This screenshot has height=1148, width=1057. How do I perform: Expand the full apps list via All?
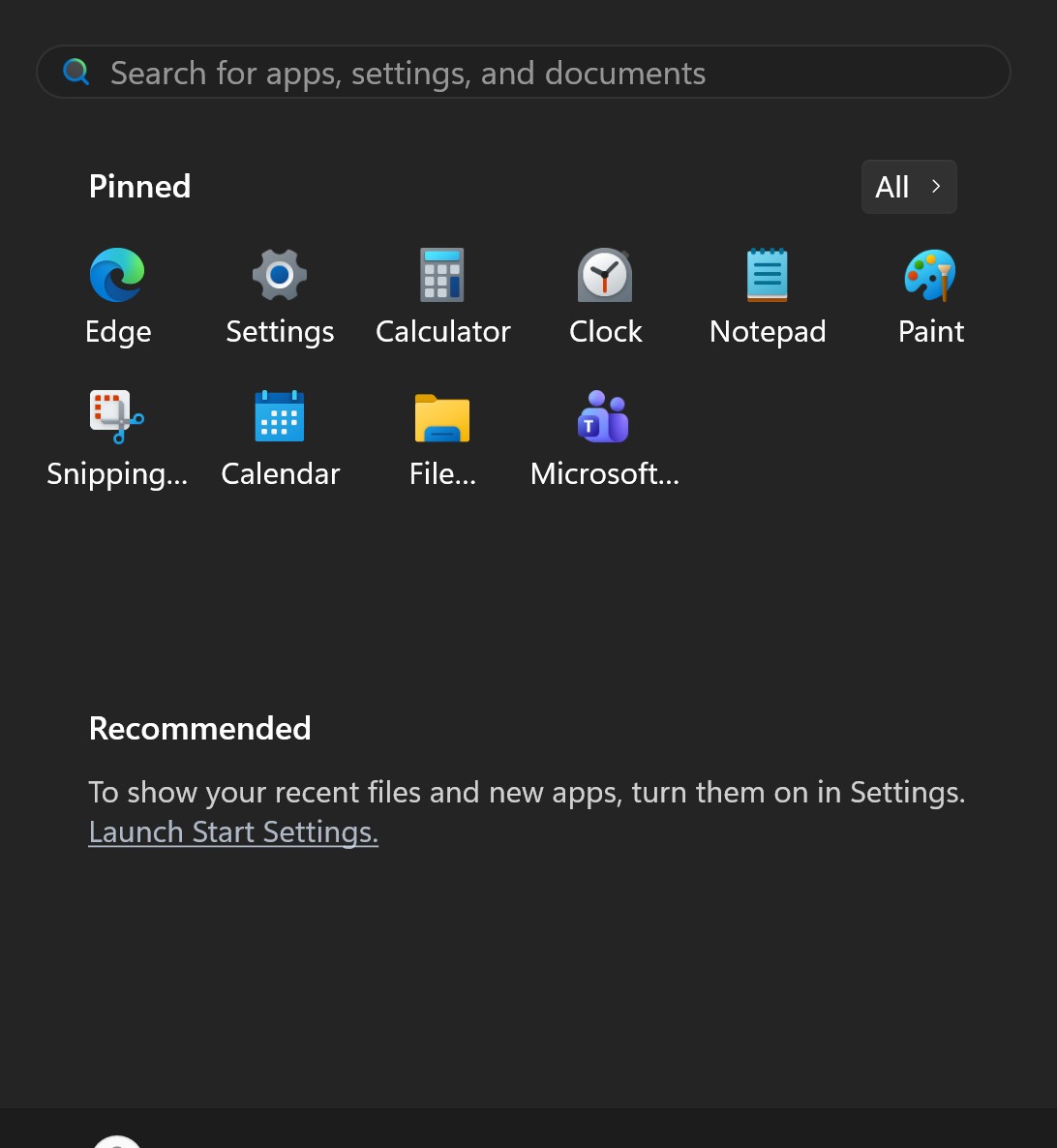pos(908,186)
